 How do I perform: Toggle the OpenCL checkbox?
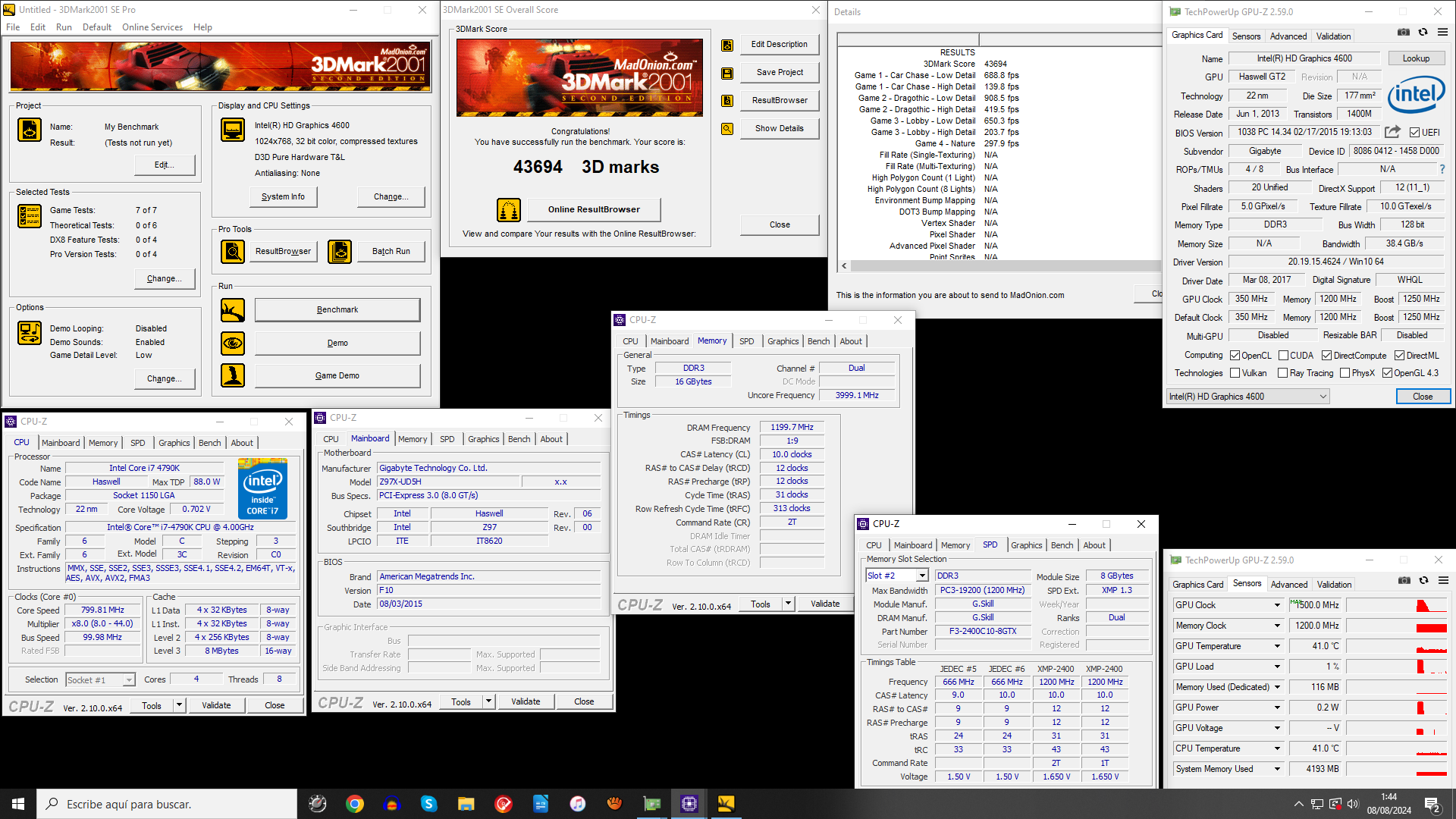1235,356
